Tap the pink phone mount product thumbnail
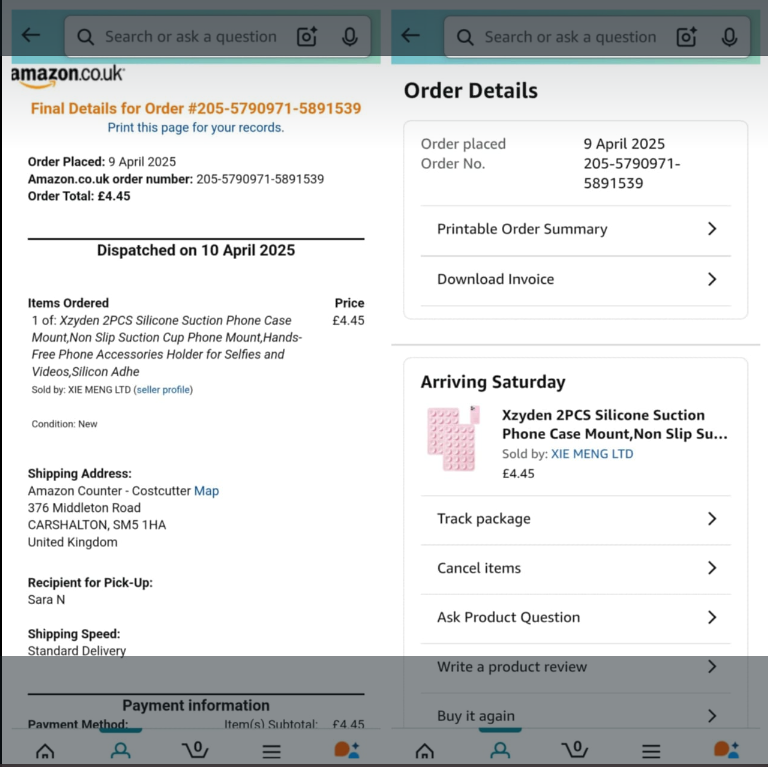The image size is (768, 767). click(x=453, y=438)
